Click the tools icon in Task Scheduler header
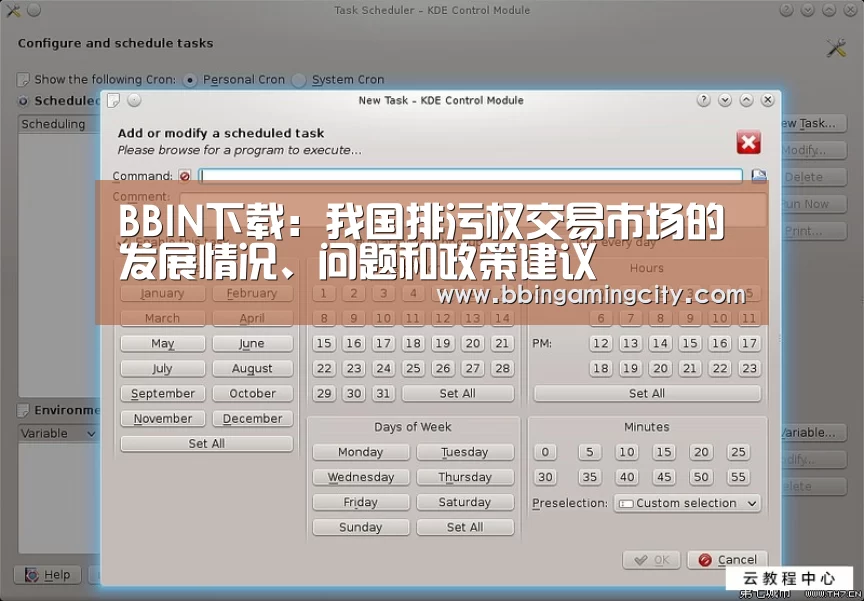Screen dimensions: 864x601 [836, 48]
